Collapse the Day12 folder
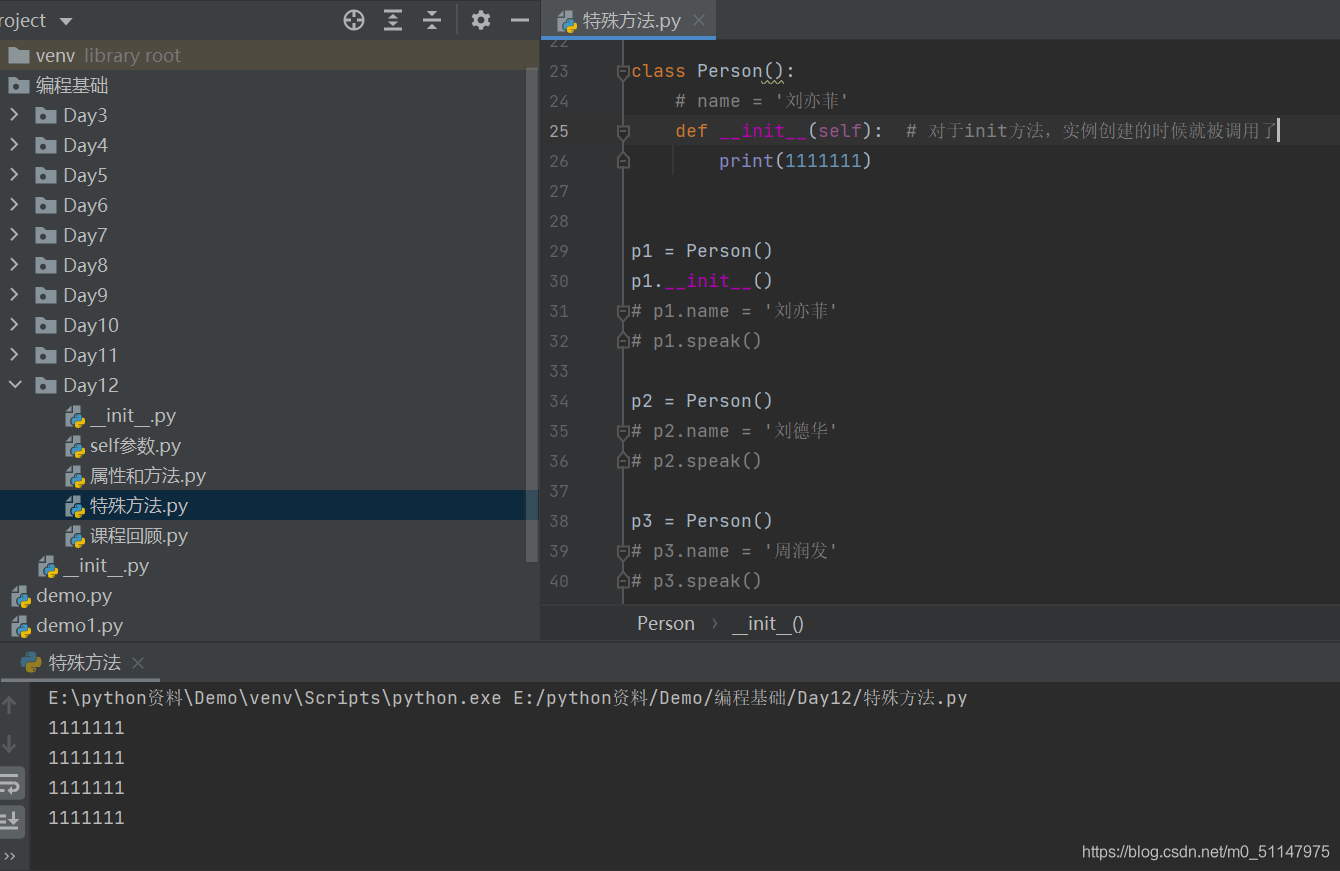Image resolution: width=1340 pixels, height=871 pixels. [14, 385]
